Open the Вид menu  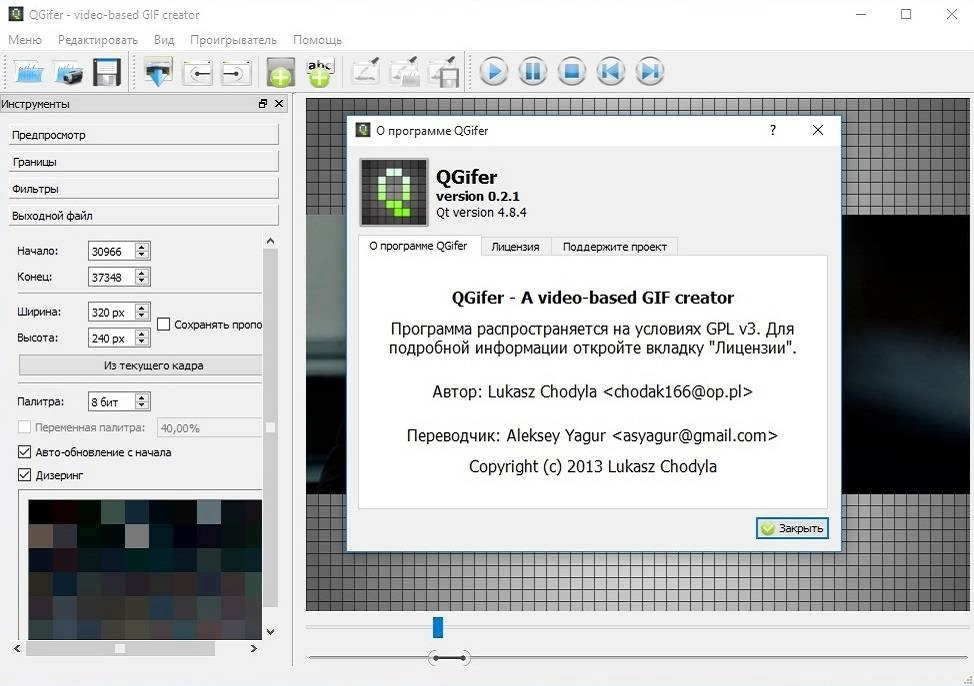coord(164,40)
